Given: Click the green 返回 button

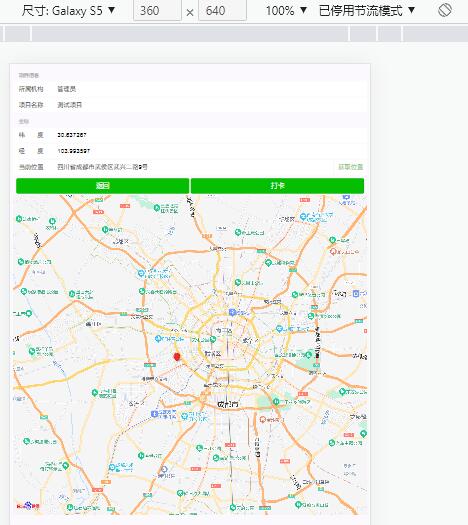Looking at the screenshot, I should [x=102, y=186].
